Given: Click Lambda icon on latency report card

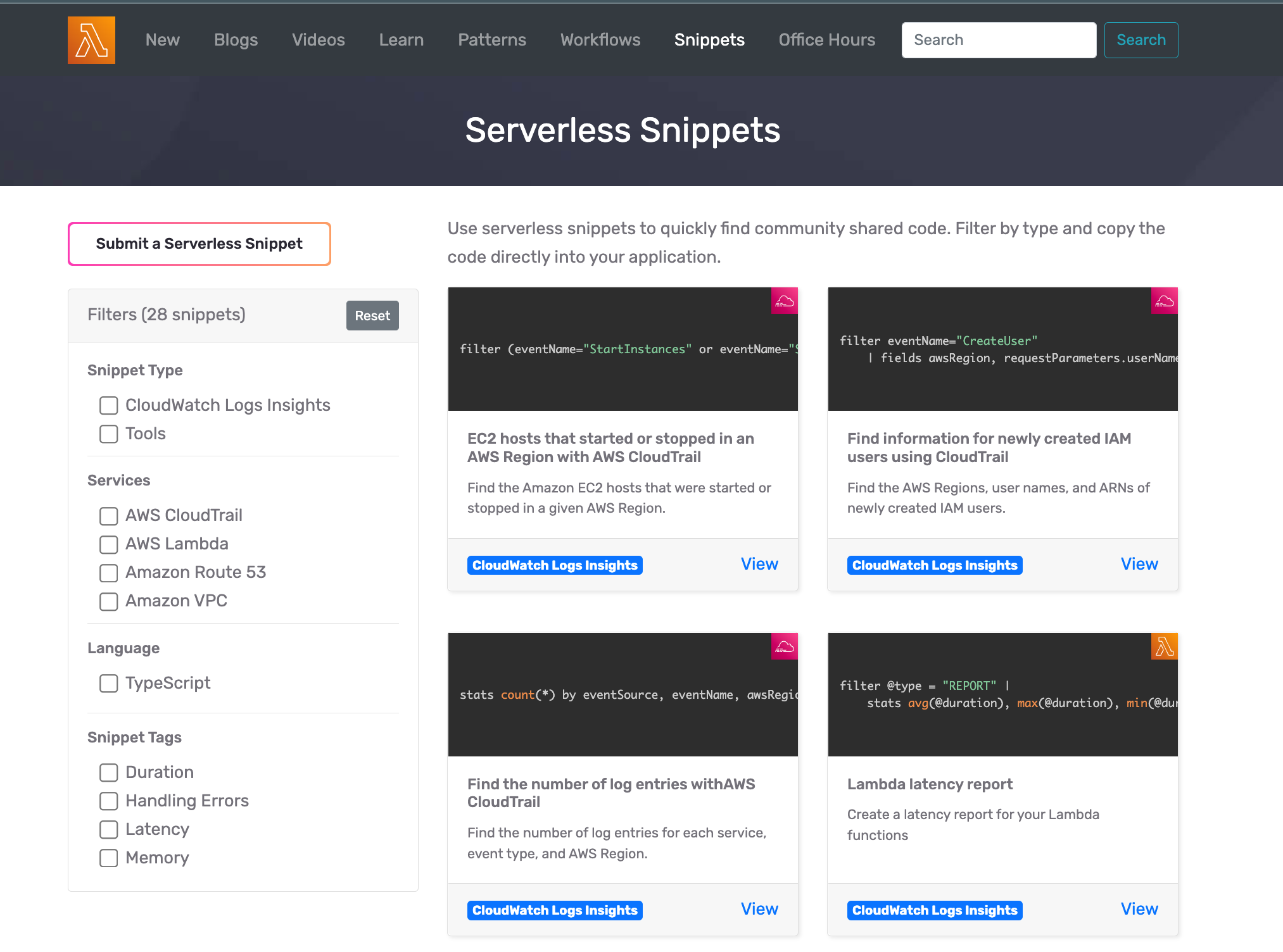Looking at the screenshot, I should tap(1164, 647).
